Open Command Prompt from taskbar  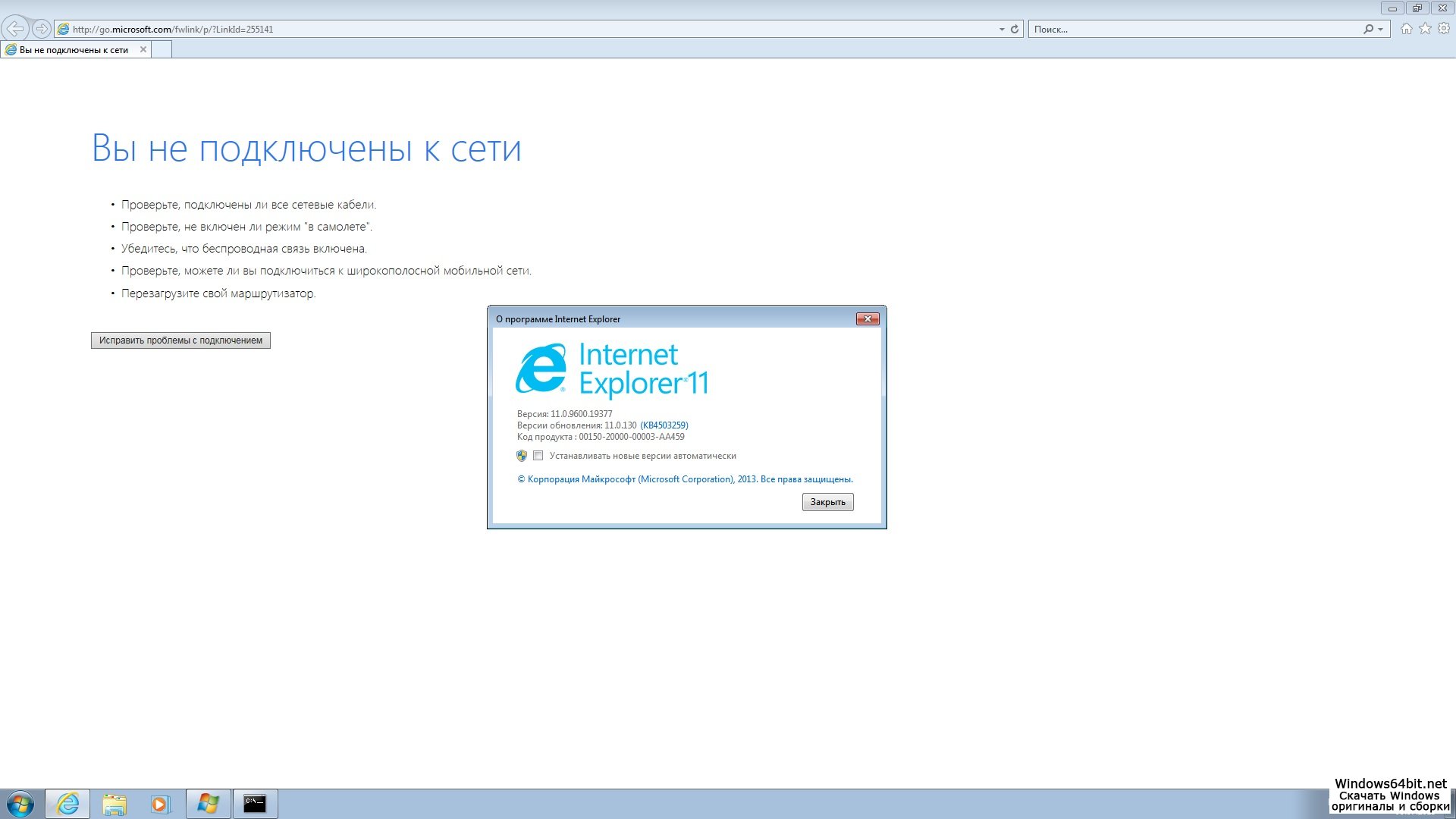[255, 804]
